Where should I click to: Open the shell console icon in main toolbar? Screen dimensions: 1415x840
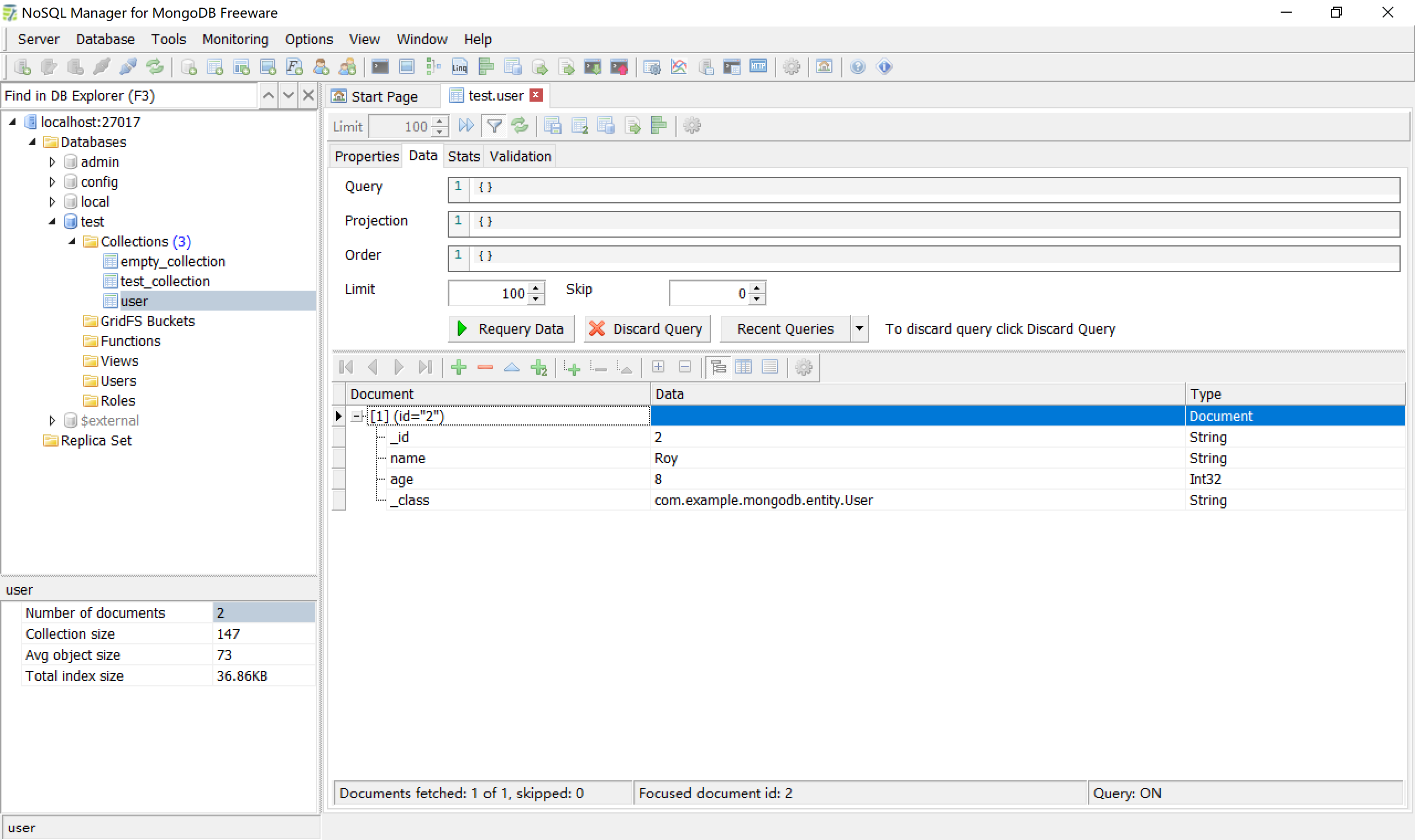coord(380,67)
